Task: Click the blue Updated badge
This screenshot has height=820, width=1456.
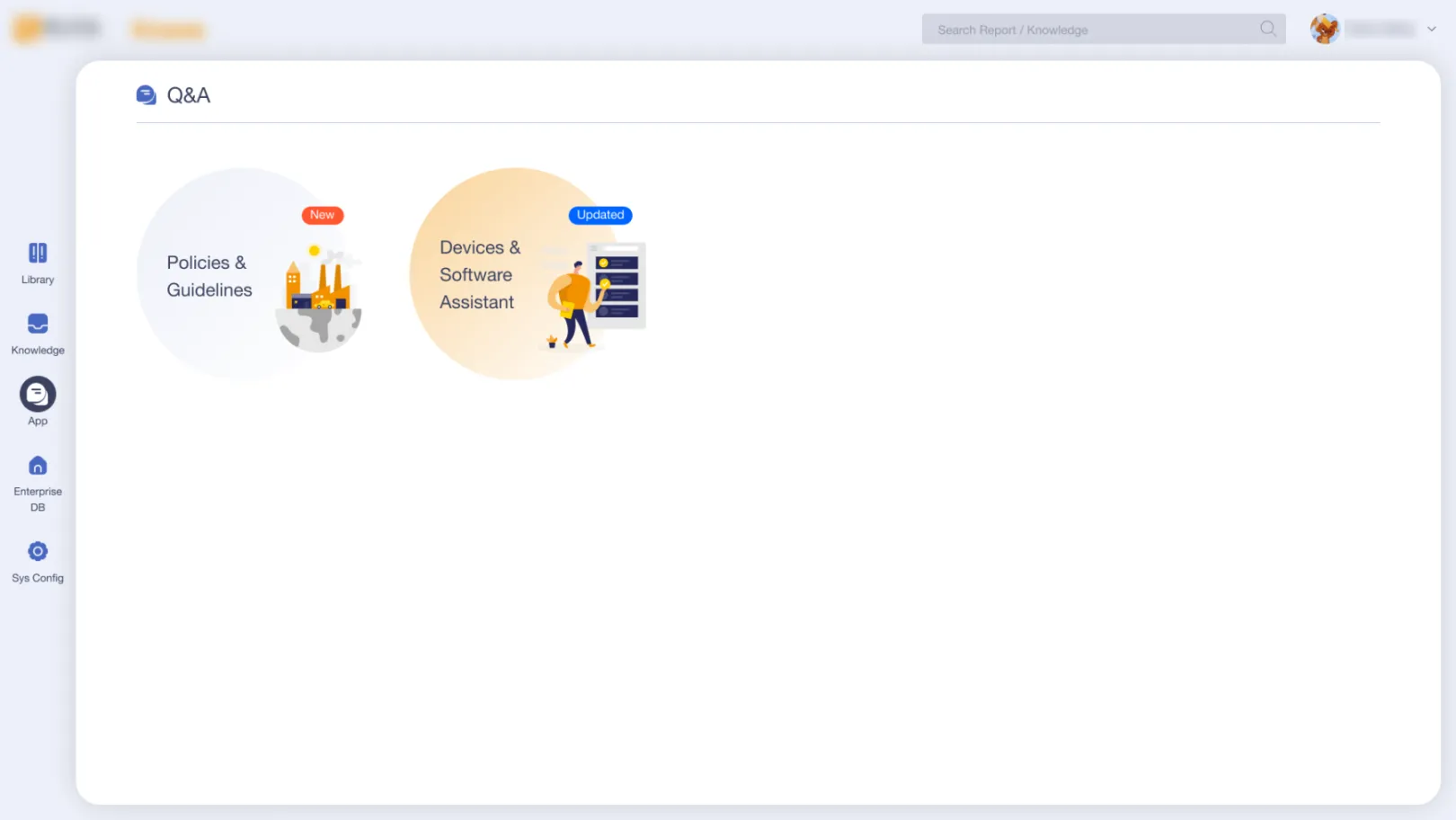Action: 600,215
